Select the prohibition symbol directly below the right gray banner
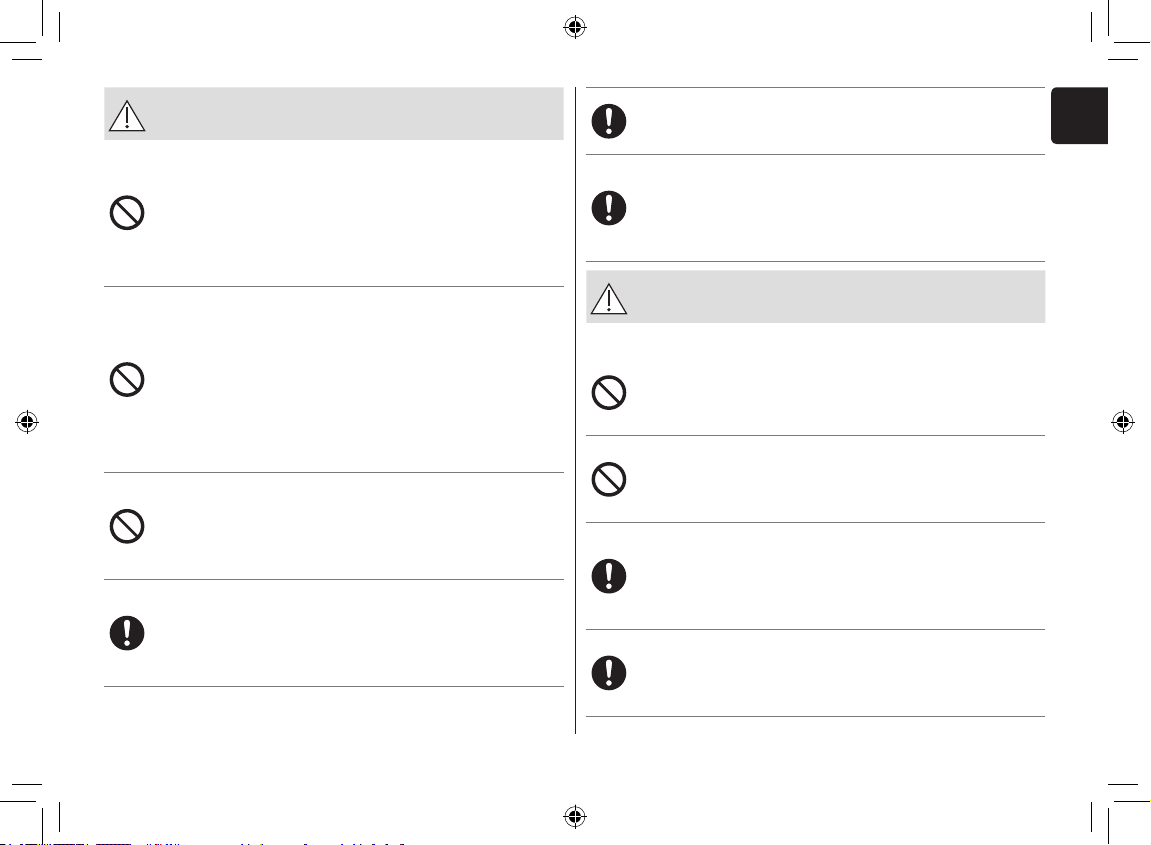The height and width of the screenshot is (845, 1151). [x=609, y=393]
